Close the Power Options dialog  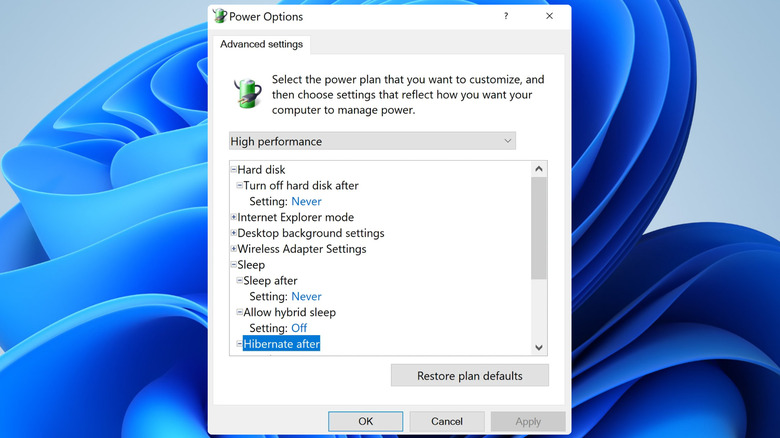pyautogui.click(x=549, y=16)
